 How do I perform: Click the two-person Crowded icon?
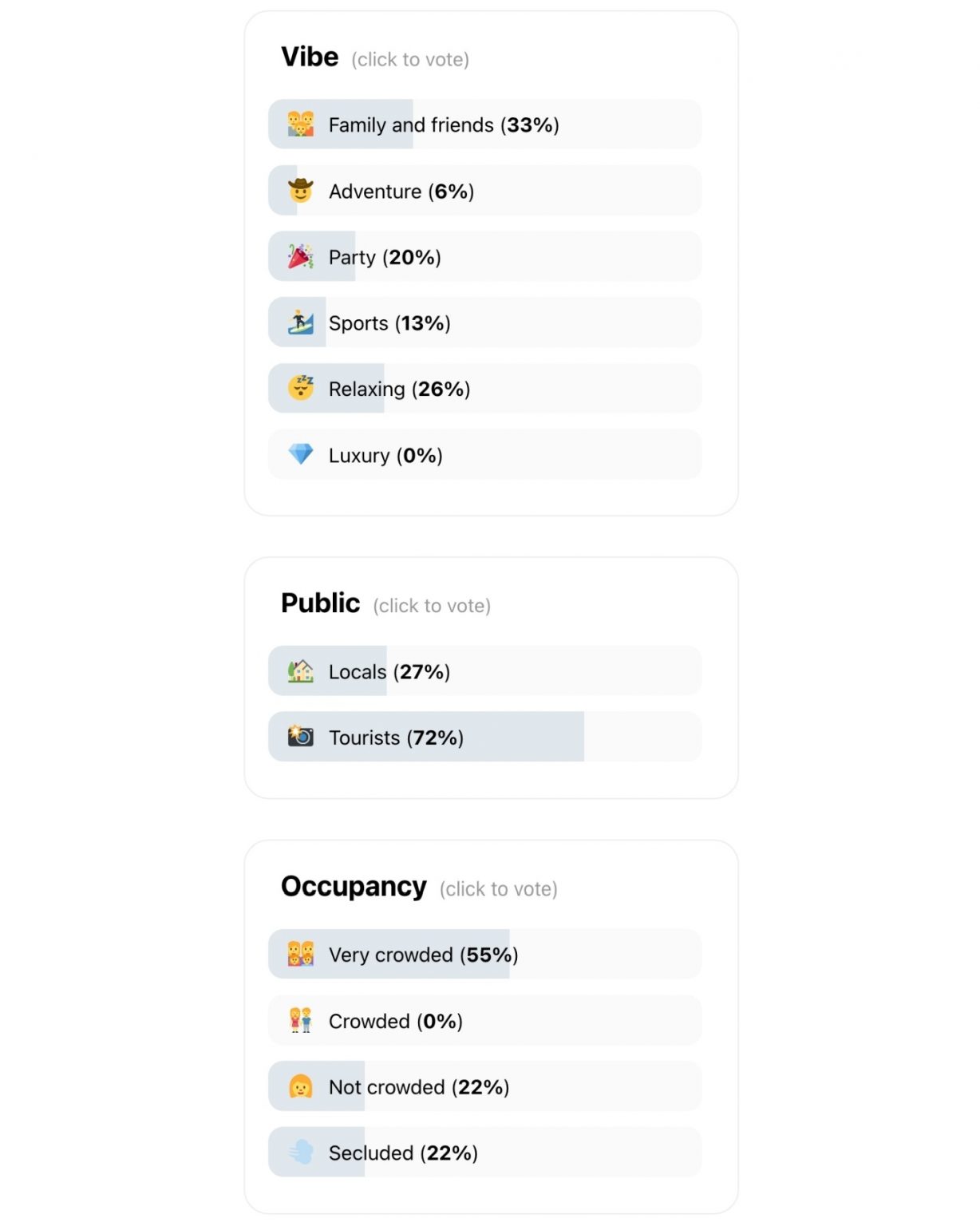coord(301,1021)
